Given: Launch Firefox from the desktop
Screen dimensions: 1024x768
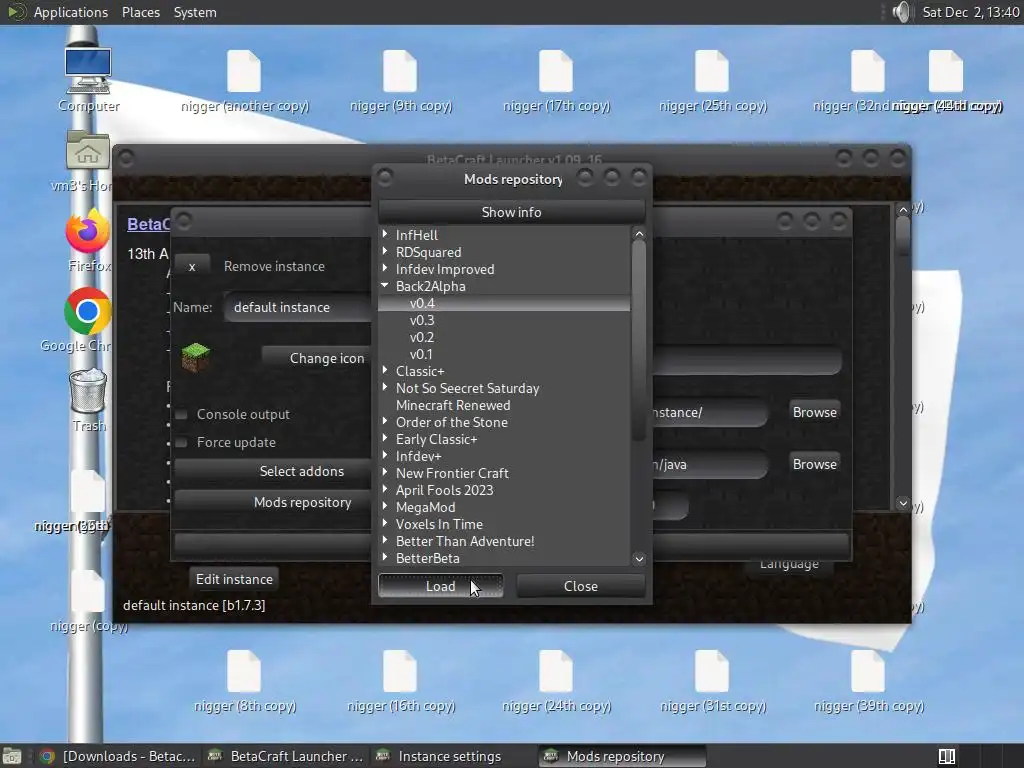Looking at the screenshot, I should [x=88, y=231].
